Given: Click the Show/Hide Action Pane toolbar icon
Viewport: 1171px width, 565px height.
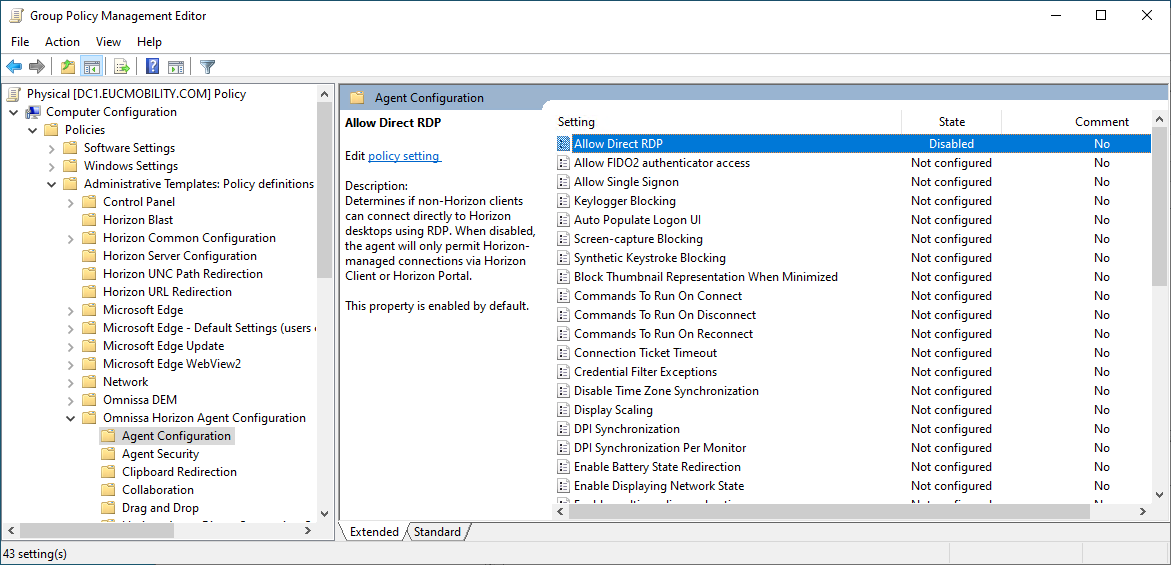Looking at the screenshot, I should click(176, 67).
